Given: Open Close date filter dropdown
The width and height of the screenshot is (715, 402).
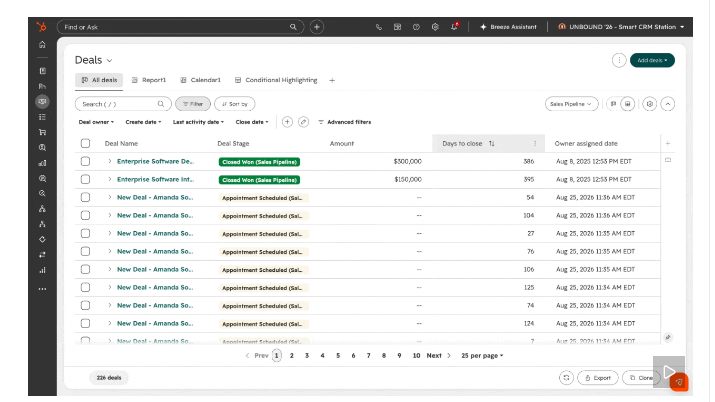Looking at the screenshot, I should [252, 122].
